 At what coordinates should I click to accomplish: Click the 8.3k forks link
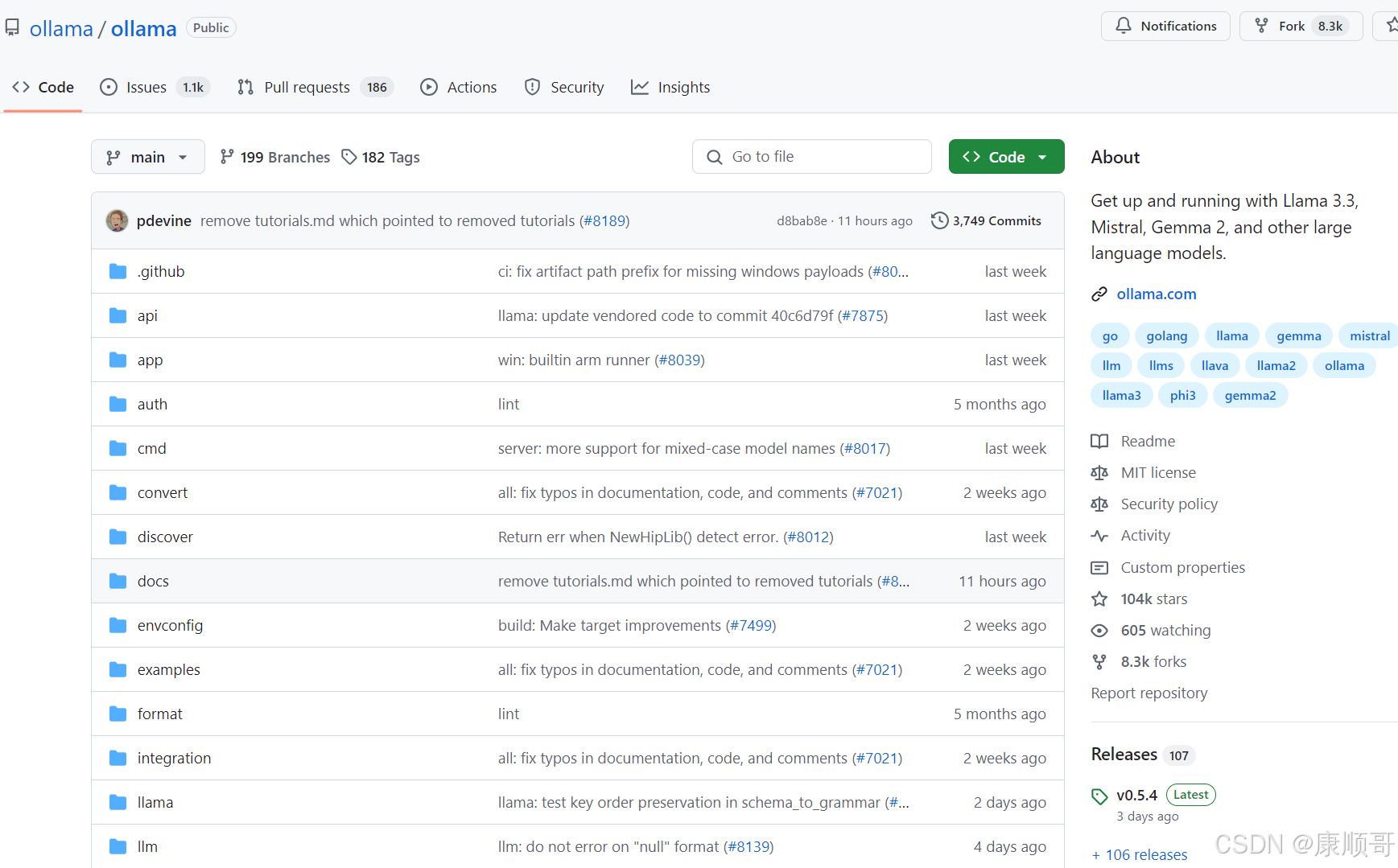1153,662
